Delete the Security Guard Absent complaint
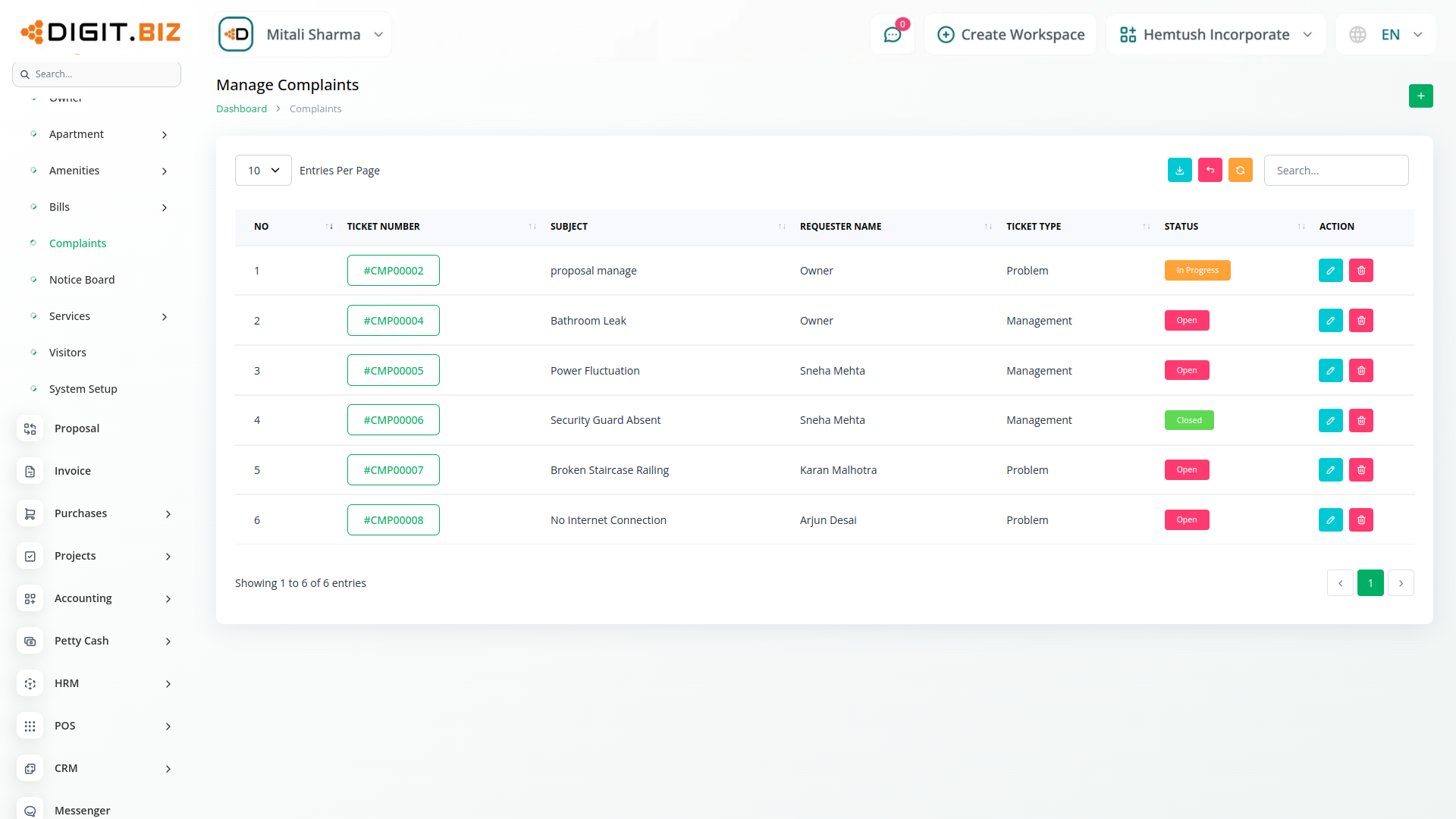This screenshot has width=1456, height=819. point(1360,420)
